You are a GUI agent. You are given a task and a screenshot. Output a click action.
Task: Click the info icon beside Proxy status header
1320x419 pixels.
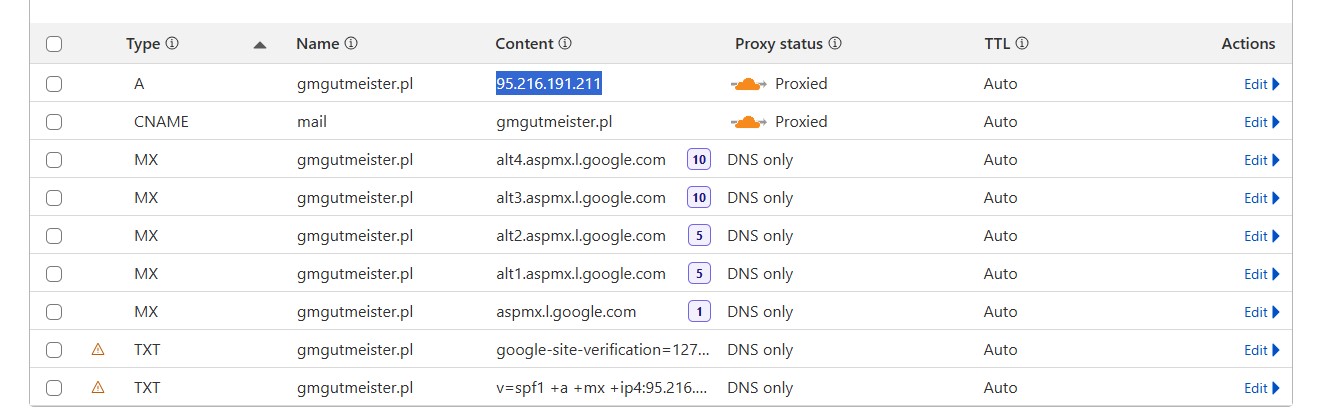pyautogui.click(x=835, y=44)
